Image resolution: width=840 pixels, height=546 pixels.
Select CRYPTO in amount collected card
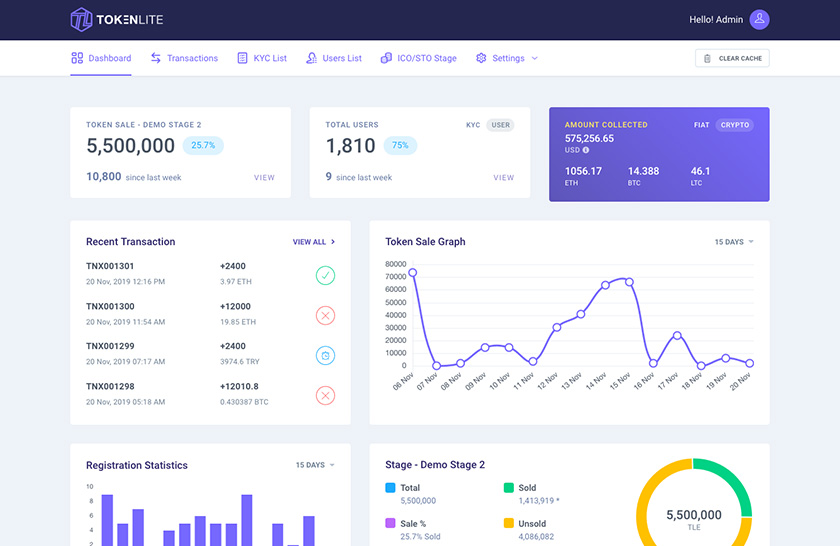click(734, 125)
